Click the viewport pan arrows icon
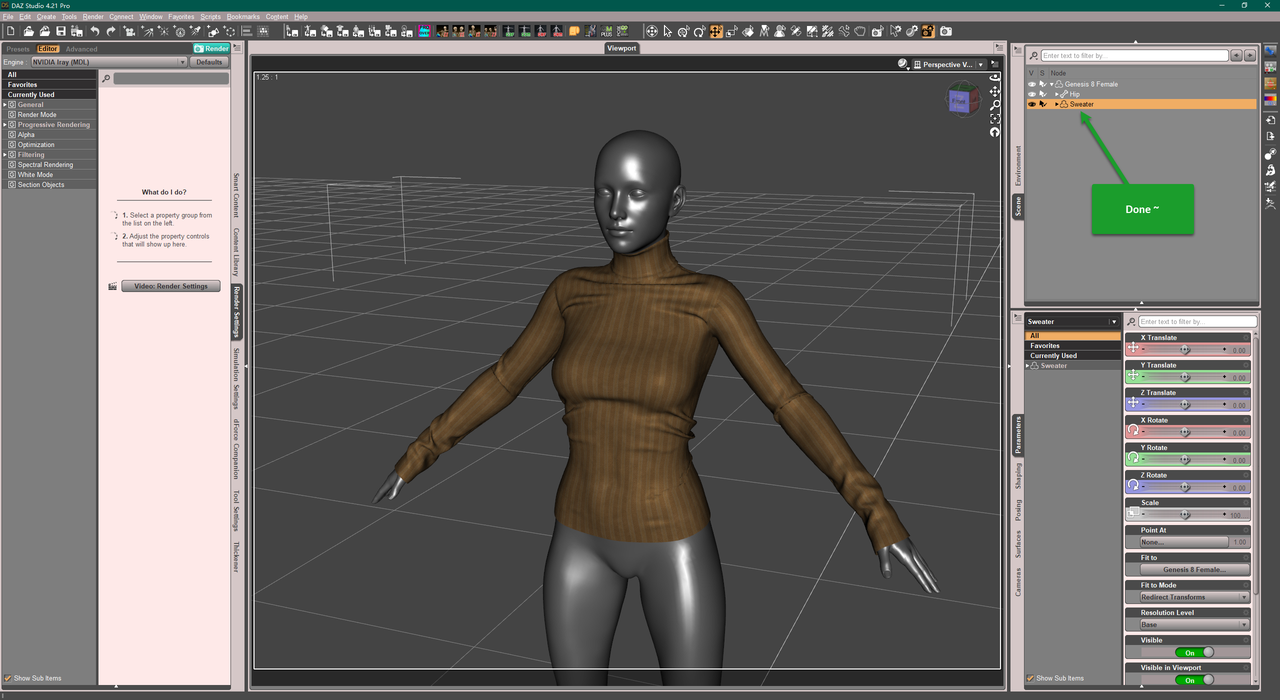The height and width of the screenshot is (700, 1280). (995, 91)
